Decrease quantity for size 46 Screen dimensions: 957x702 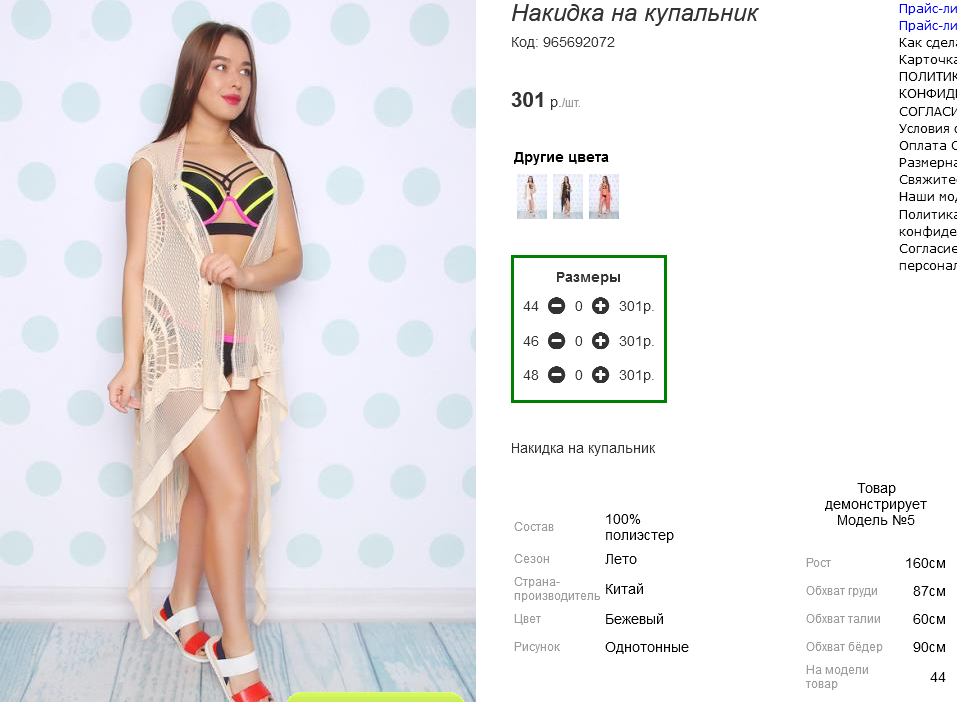(x=557, y=341)
